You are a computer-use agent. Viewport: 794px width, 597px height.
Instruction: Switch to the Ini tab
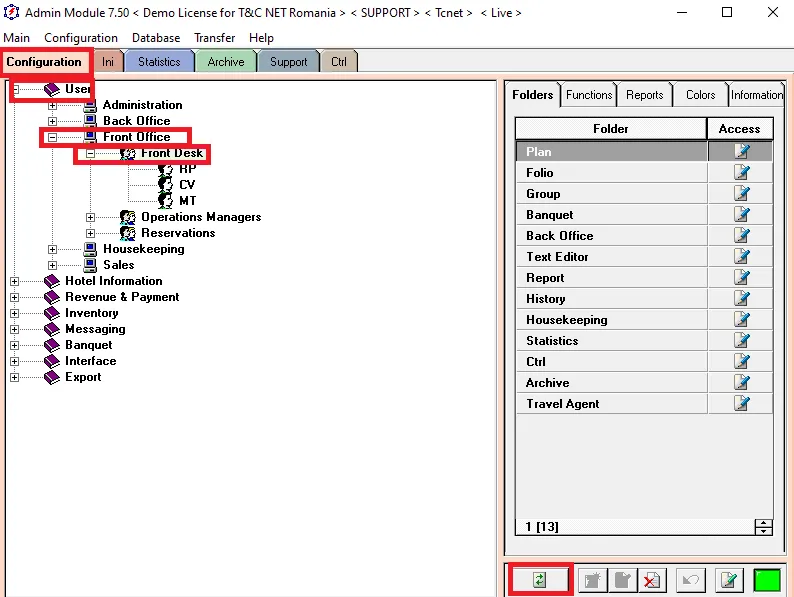point(108,62)
